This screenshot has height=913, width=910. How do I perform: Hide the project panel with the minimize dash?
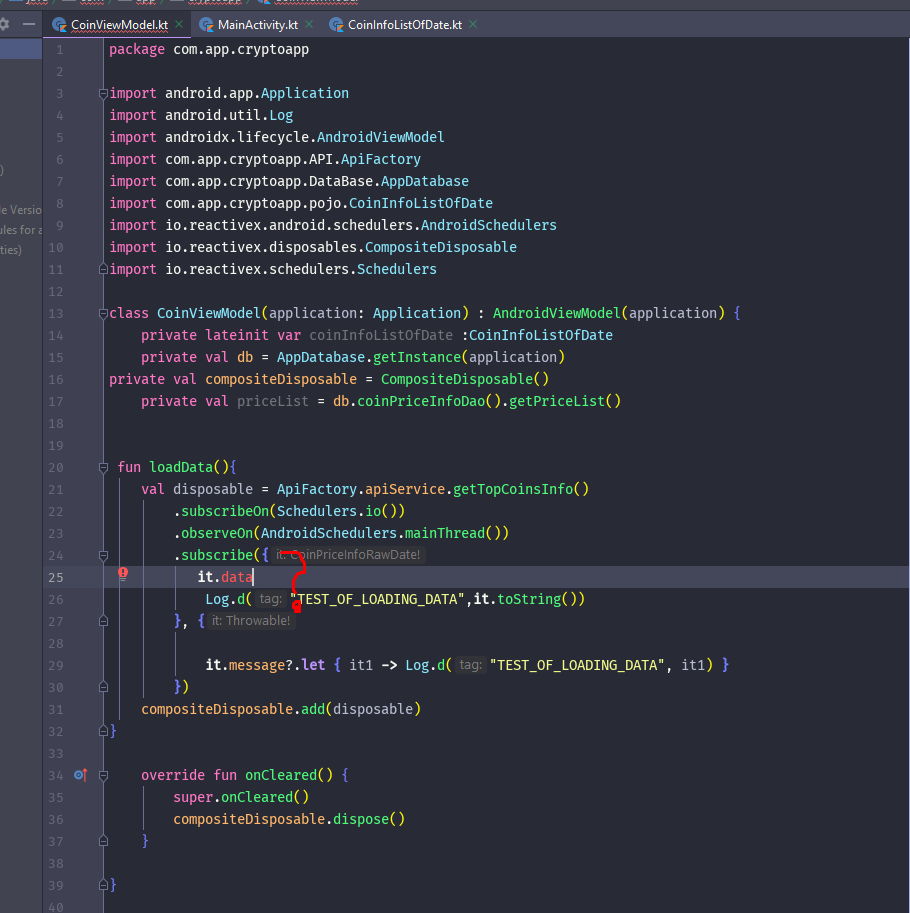(28, 24)
